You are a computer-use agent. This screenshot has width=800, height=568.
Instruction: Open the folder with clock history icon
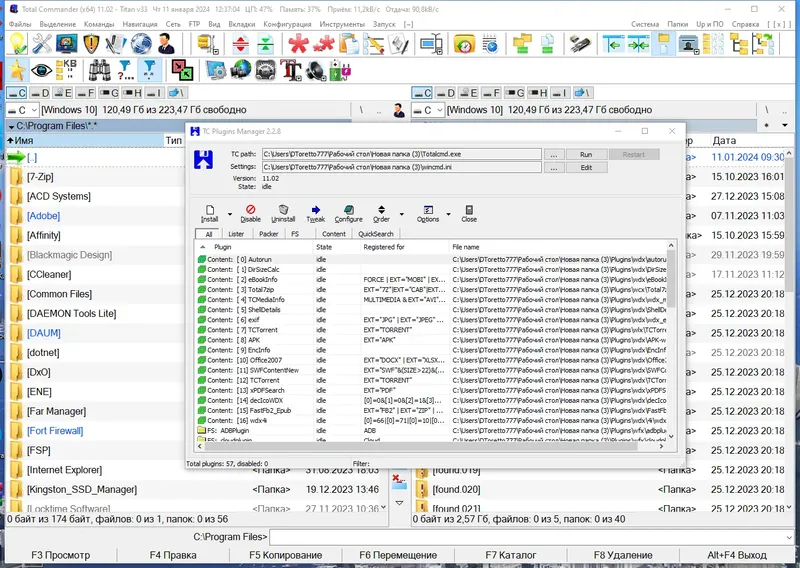pyautogui.click(x=464, y=44)
